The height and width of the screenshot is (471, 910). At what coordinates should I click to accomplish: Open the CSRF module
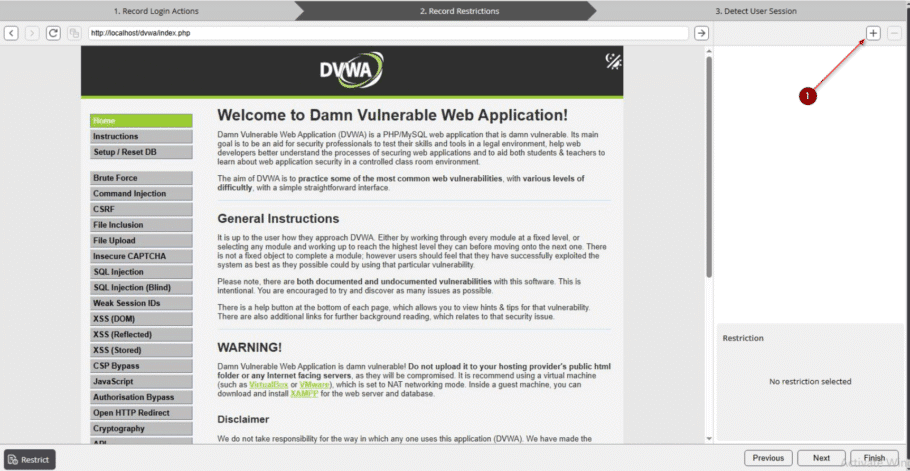[141, 209]
